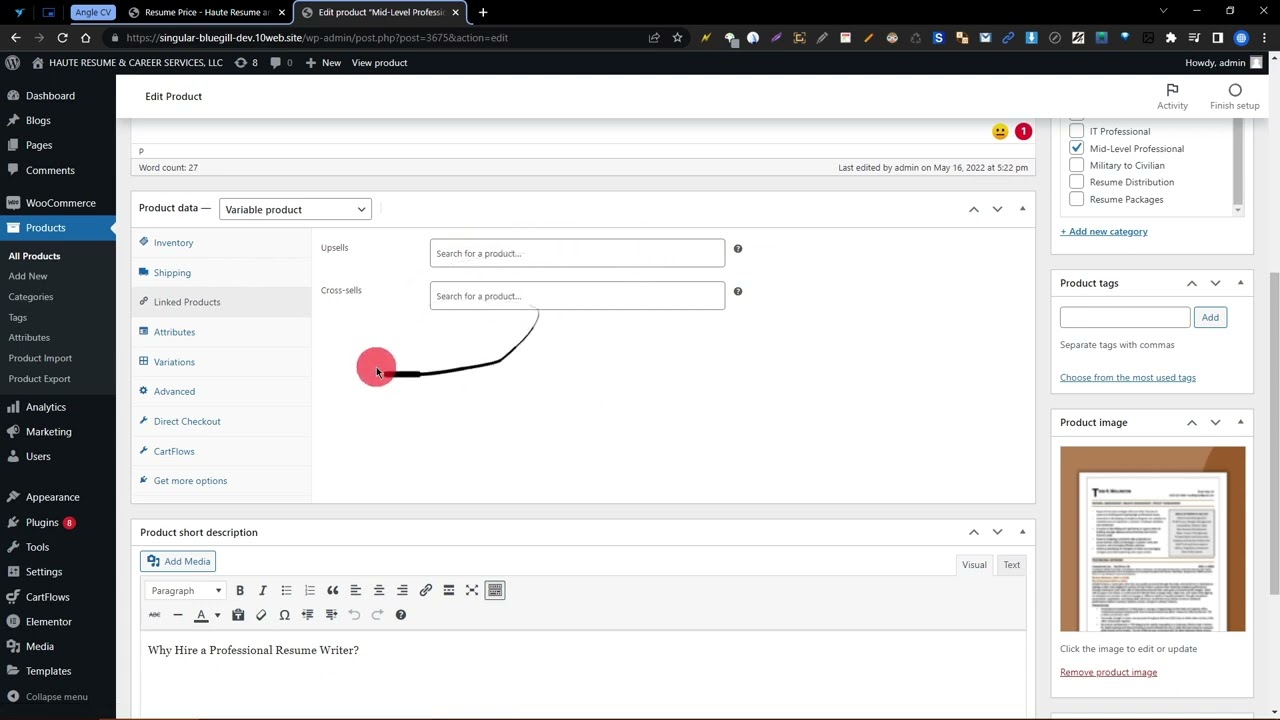The image size is (1280, 720).
Task: Insert a link using the chain icon
Action: pyautogui.click(x=426, y=591)
